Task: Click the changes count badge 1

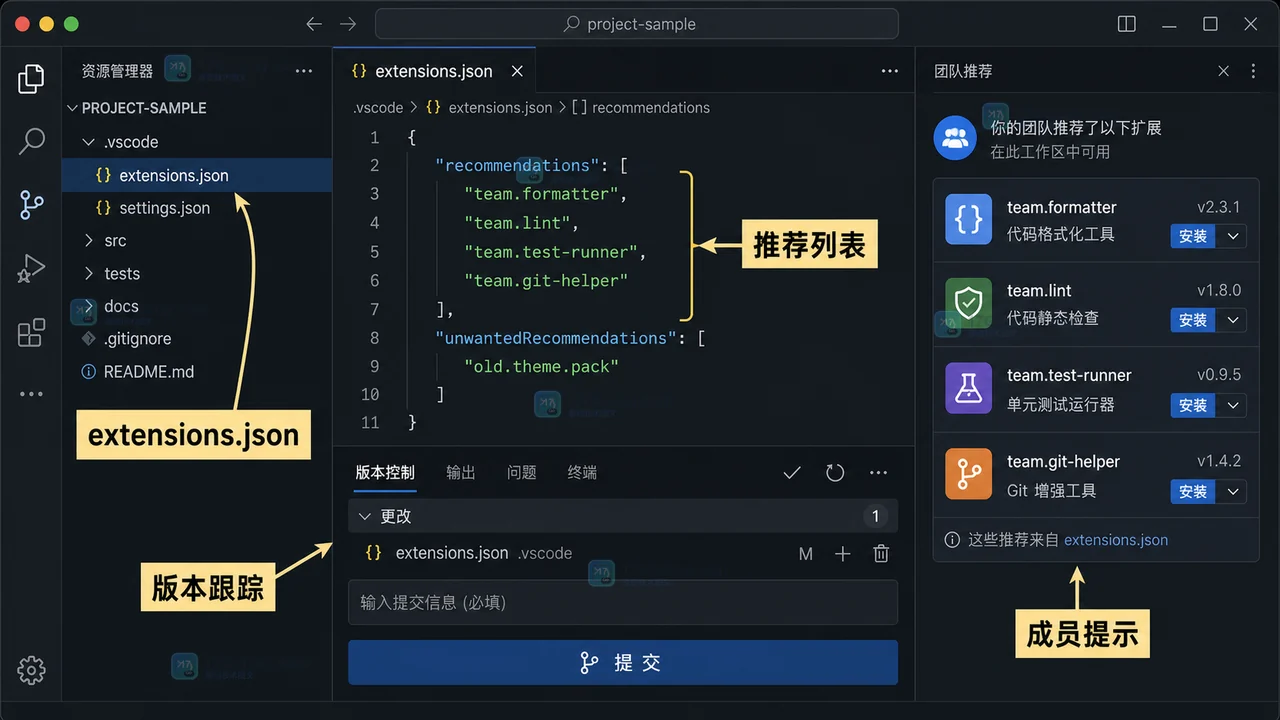Action: pyautogui.click(x=875, y=517)
